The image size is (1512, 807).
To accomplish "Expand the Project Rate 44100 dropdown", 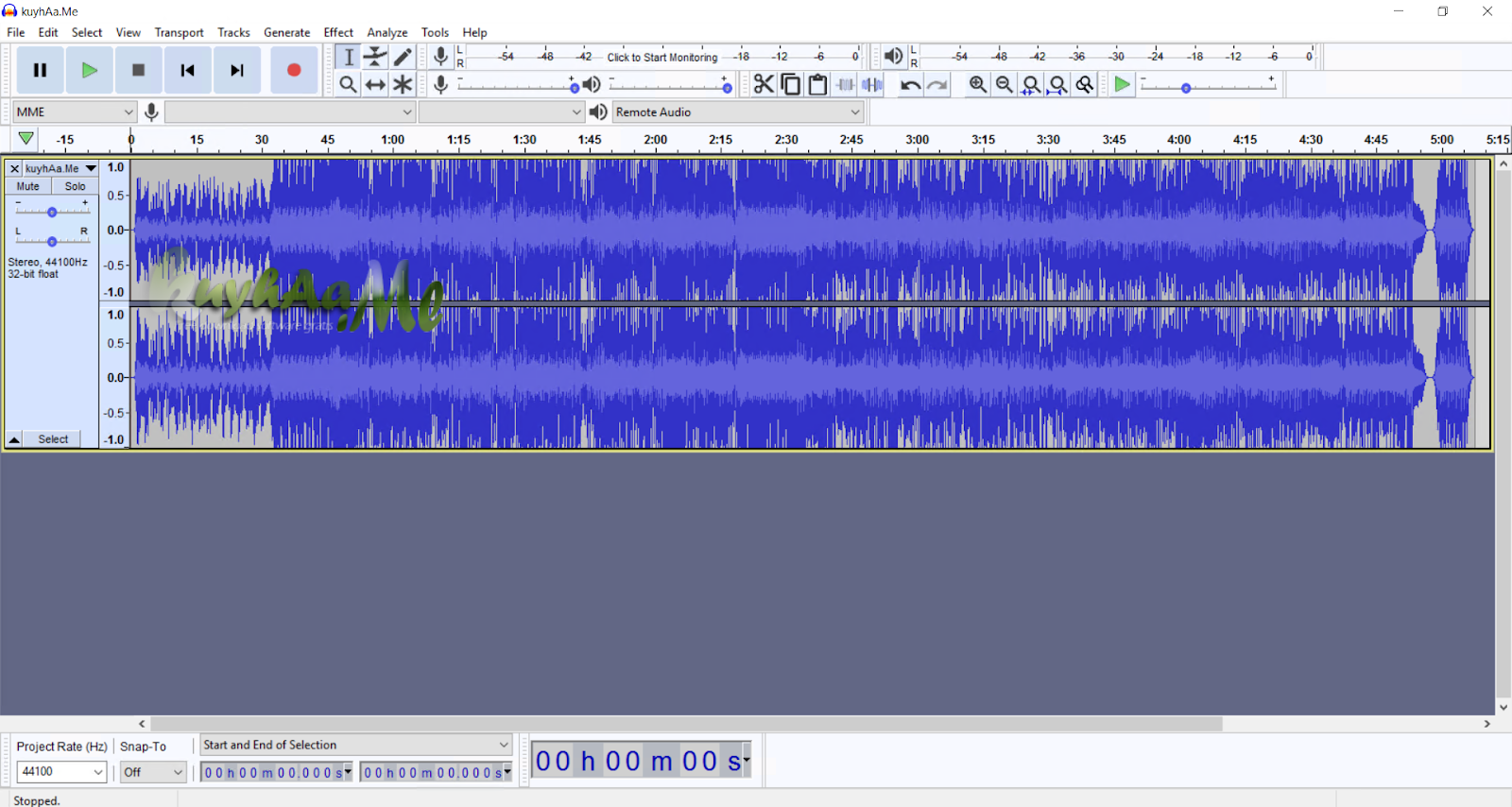I will [x=61, y=772].
